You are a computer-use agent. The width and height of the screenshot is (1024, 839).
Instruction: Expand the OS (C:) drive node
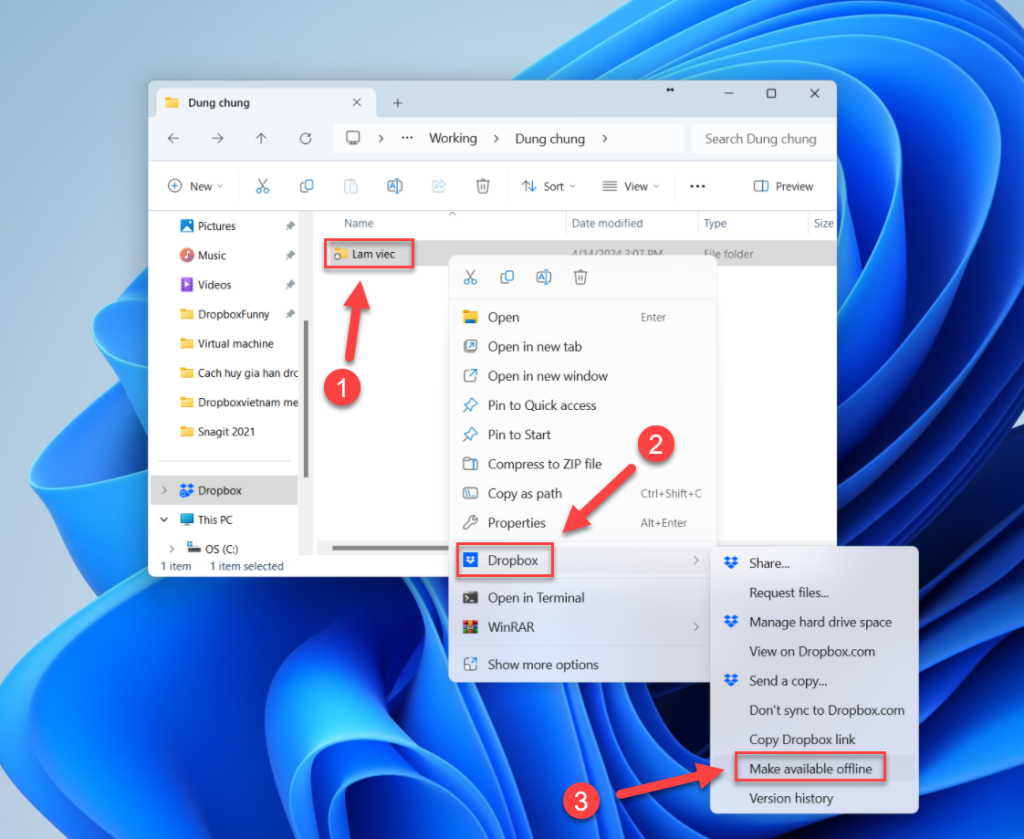(x=172, y=549)
